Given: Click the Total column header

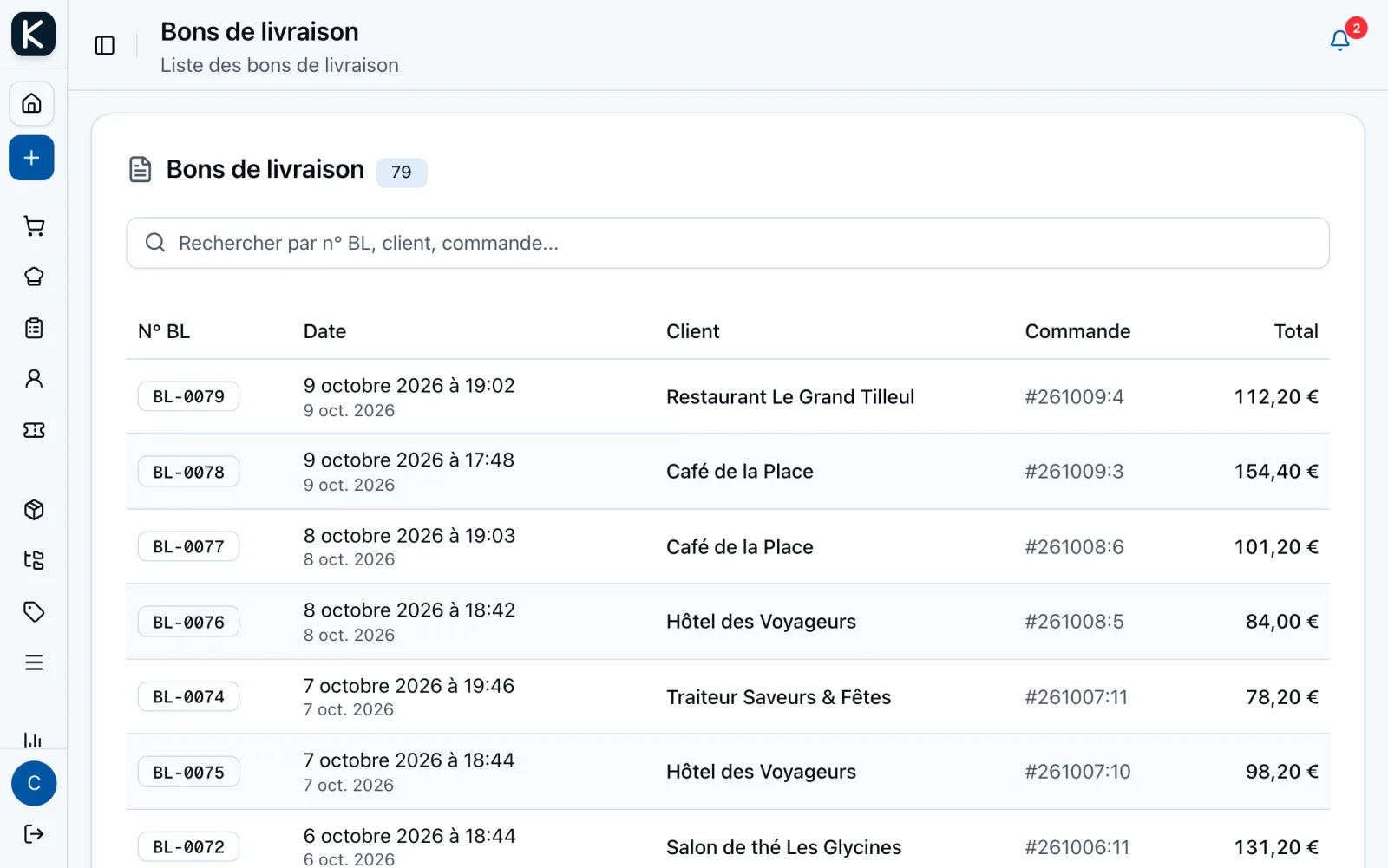Looking at the screenshot, I should point(1296,331).
